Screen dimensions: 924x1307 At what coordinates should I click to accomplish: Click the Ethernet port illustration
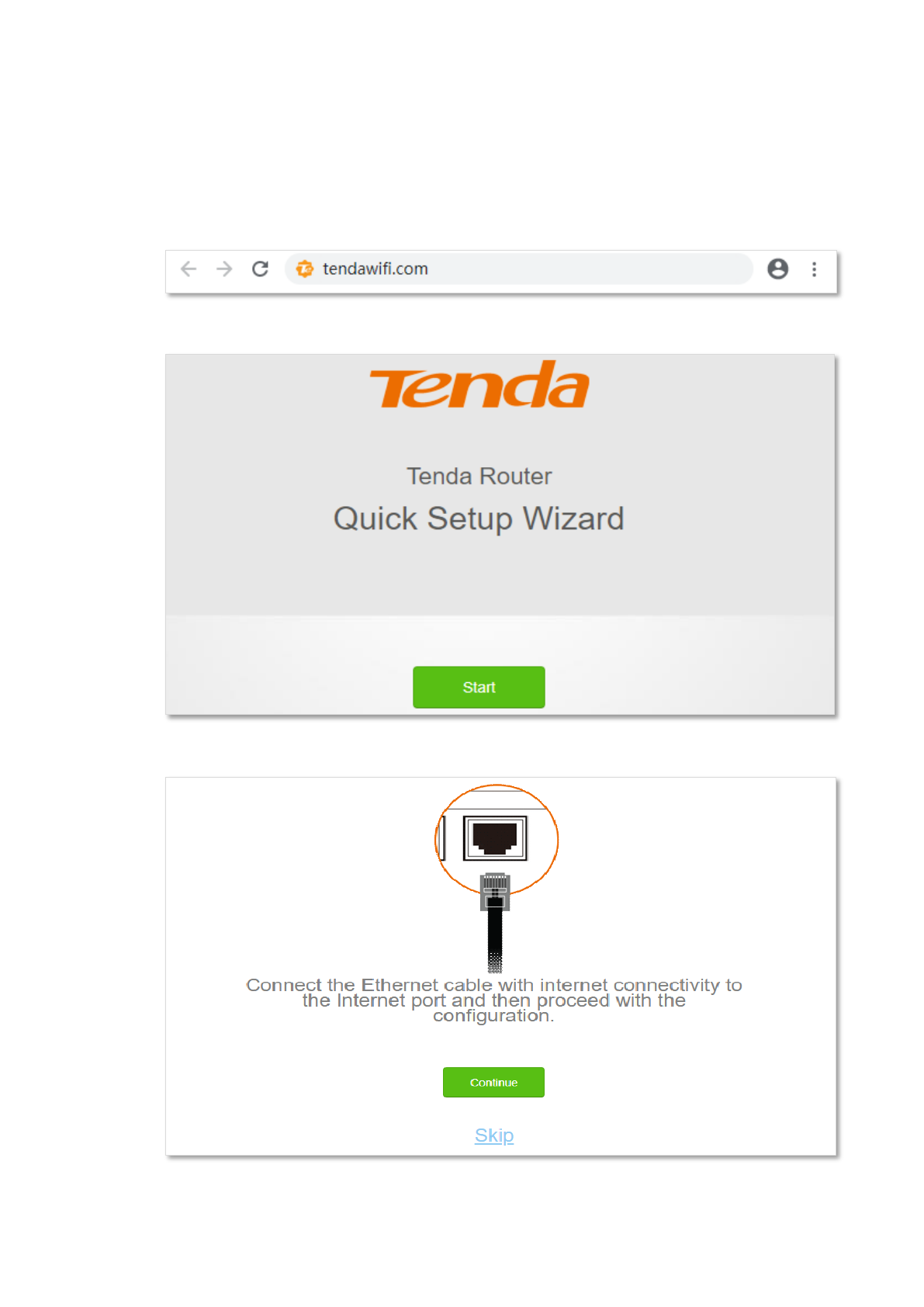495,838
